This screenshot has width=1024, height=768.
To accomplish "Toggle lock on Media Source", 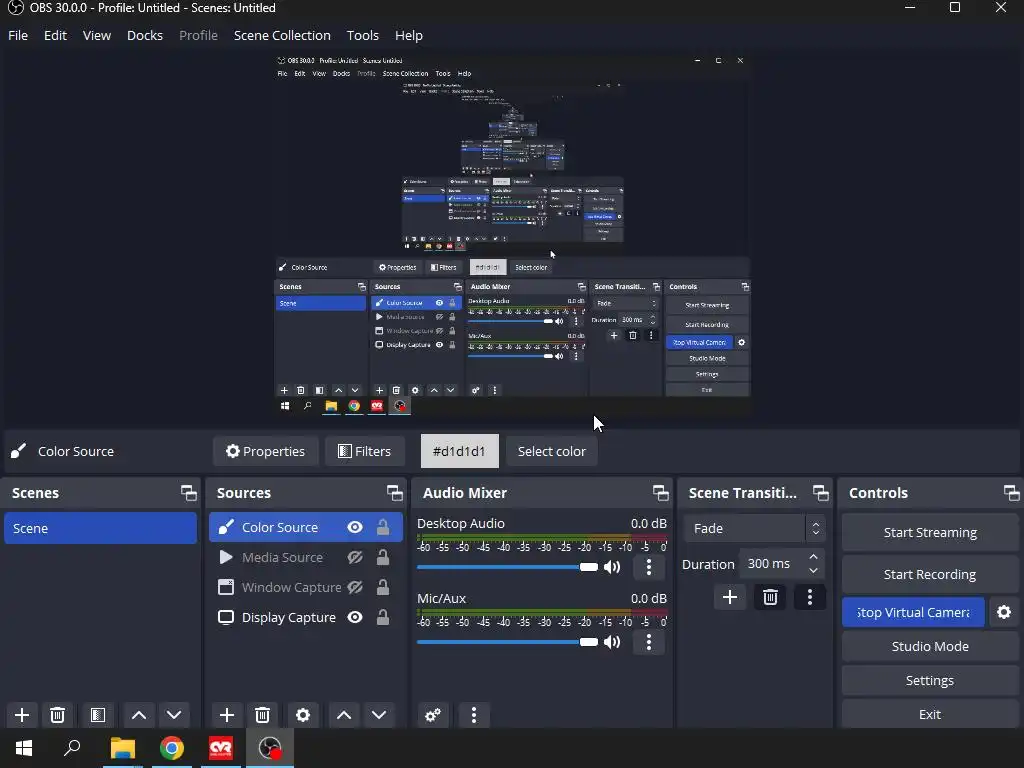I will pos(383,557).
